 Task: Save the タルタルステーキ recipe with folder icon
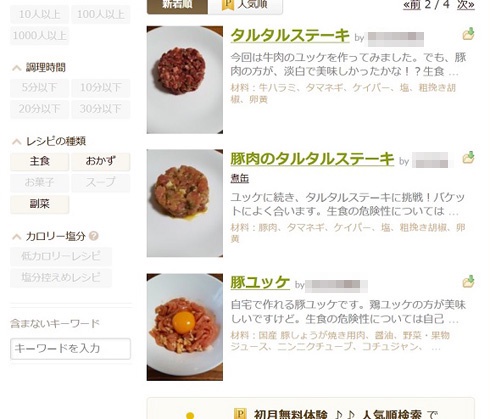[x=468, y=34]
